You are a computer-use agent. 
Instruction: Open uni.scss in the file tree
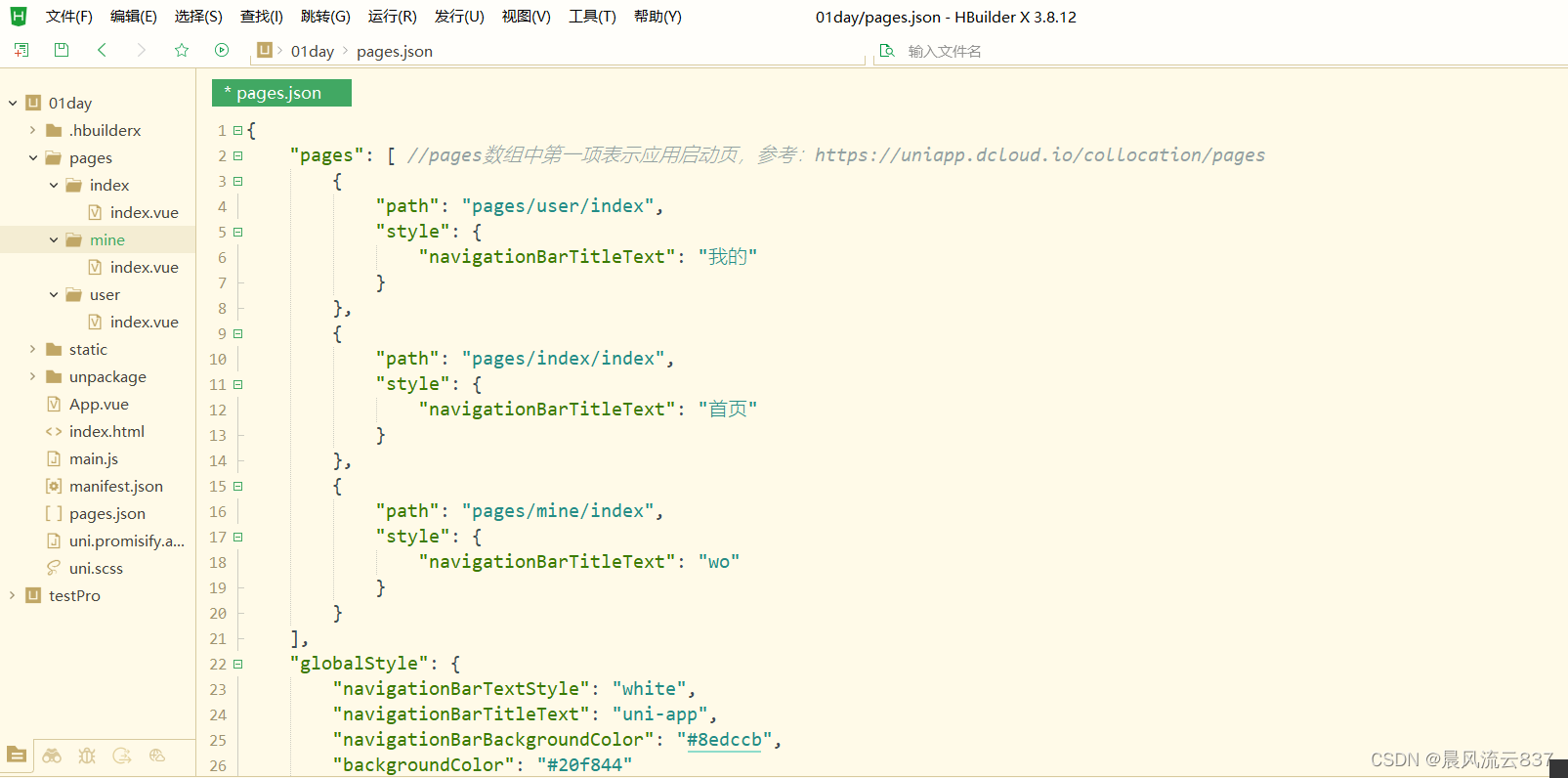96,568
